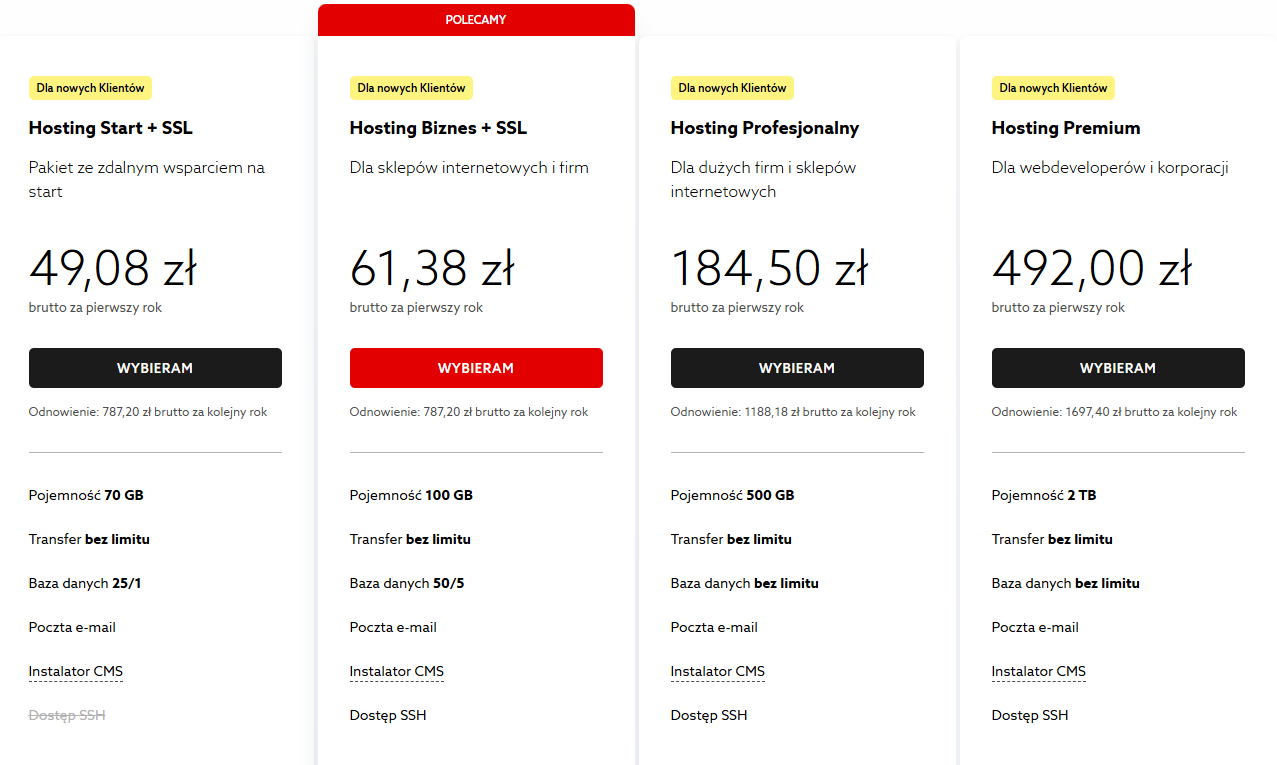This screenshot has width=1277, height=765.
Task: Click the crossed-out Dostęp SSH in Hosting Start
Action: (x=67, y=715)
